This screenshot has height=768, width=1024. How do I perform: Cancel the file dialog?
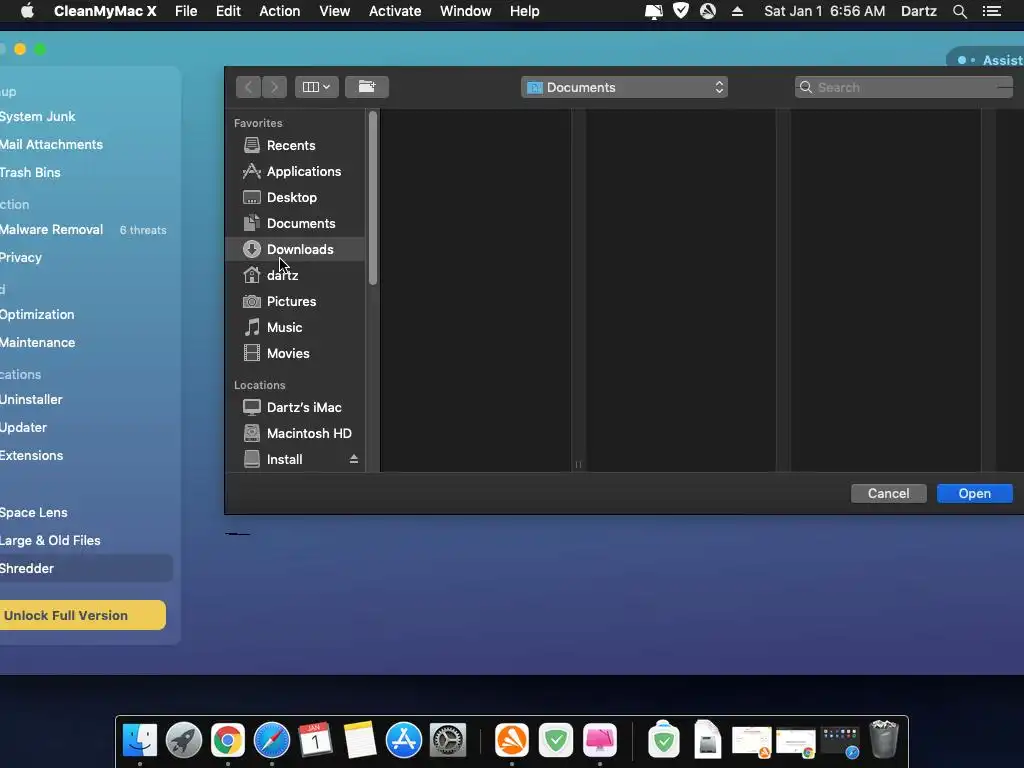pyautogui.click(x=888, y=493)
